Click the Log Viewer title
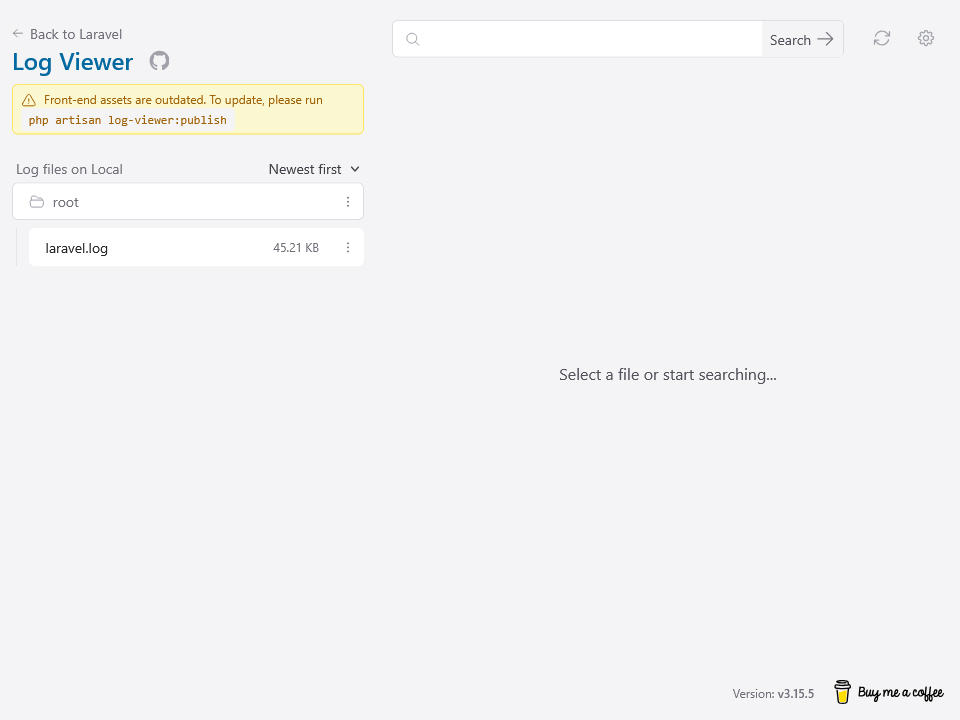Viewport: 960px width, 720px height. (72, 62)
